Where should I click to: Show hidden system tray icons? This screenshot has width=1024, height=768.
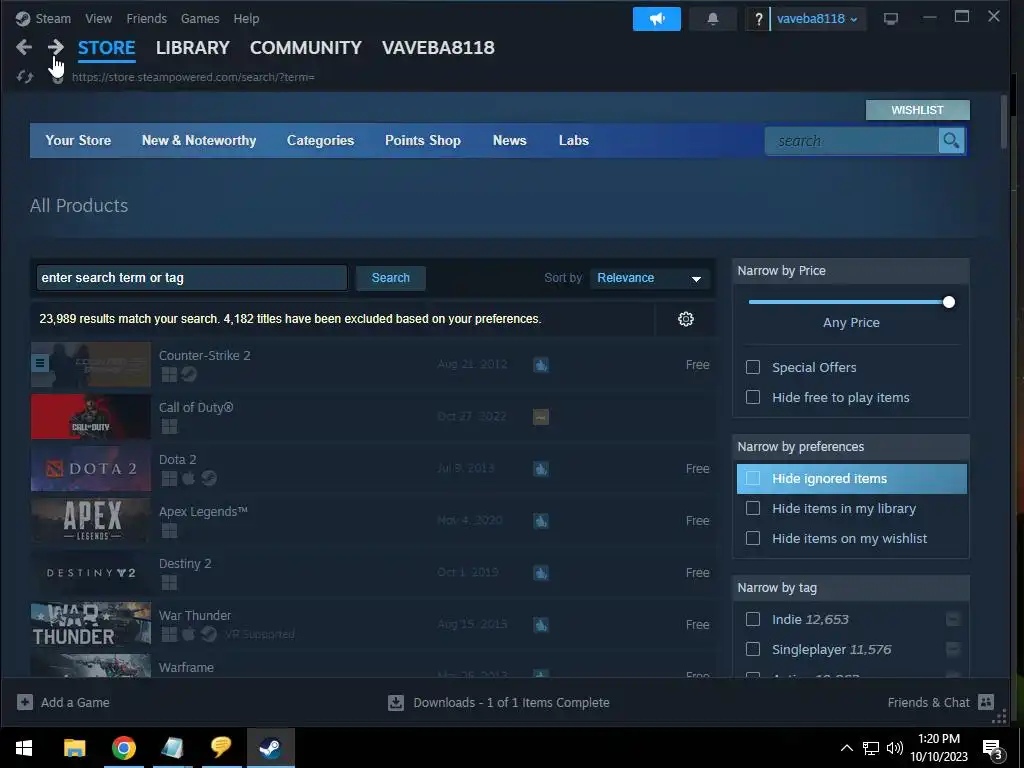[846, 748]
